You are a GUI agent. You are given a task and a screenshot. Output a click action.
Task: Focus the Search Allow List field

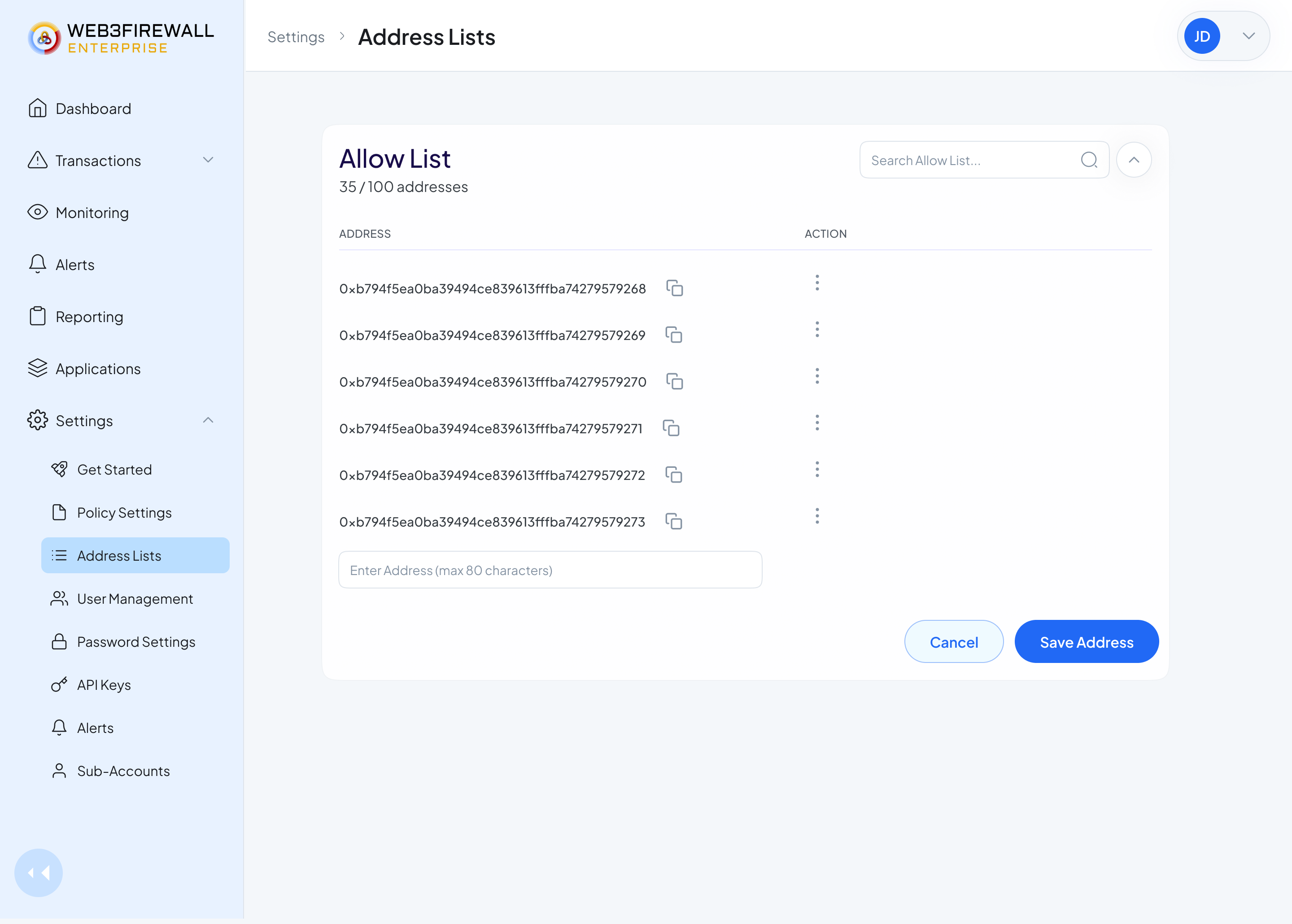pyautogui.click(x=985, y=160)
